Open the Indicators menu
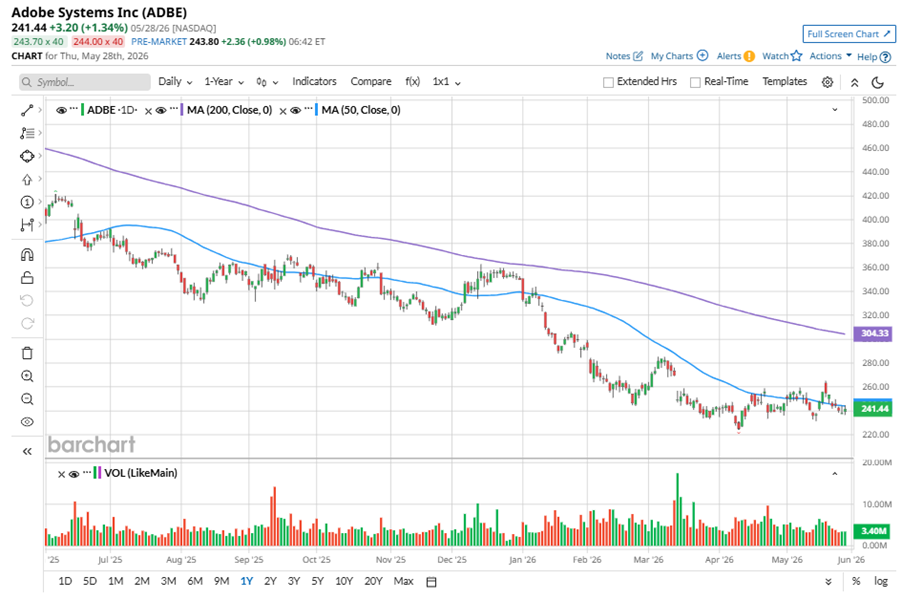 click(x=314, y=82)
